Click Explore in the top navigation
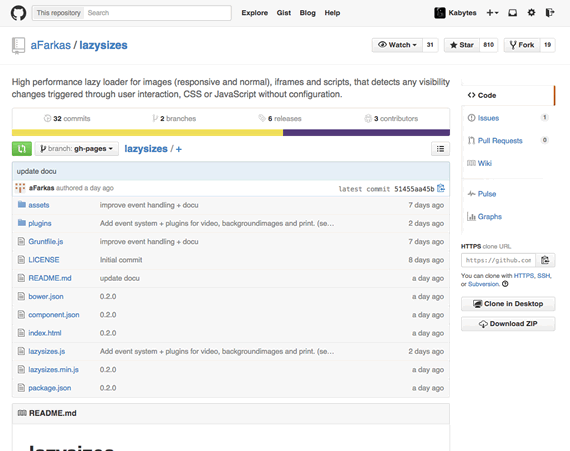The height and width of the screenshot is (451, 570). click(254, 13)
